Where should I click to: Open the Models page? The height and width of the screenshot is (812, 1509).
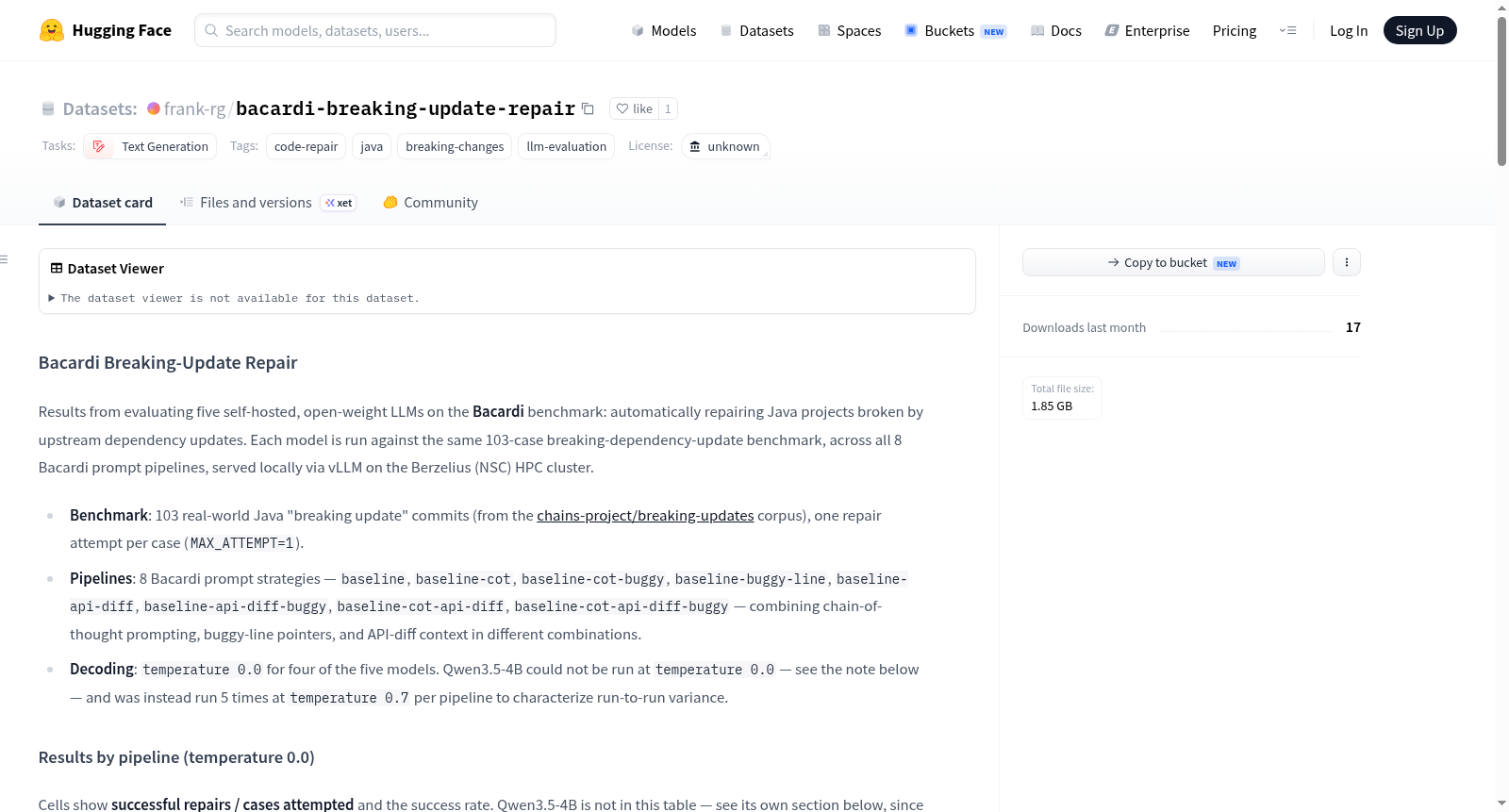[x=664, y=30]
